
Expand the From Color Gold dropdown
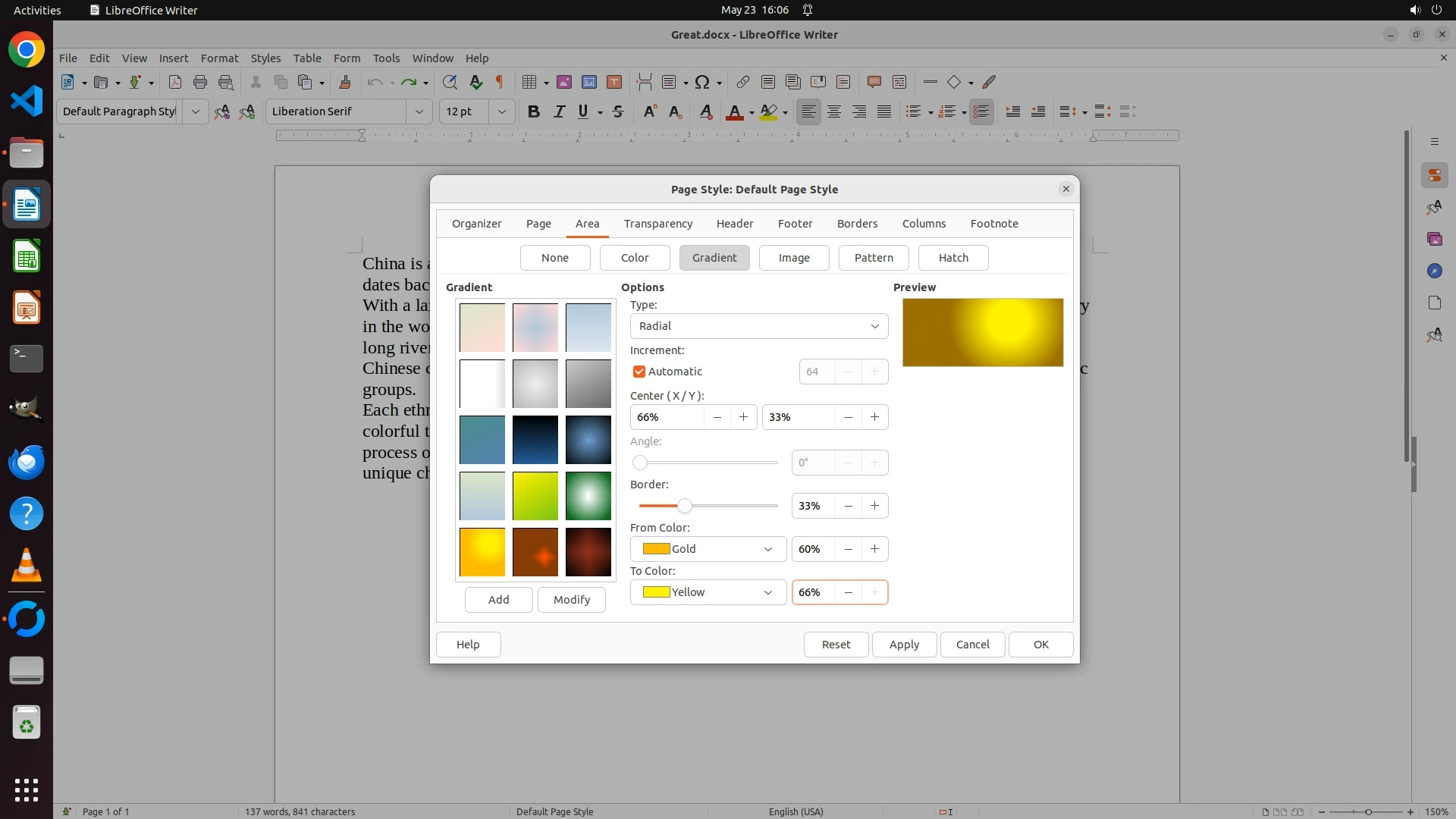point(707,549)
